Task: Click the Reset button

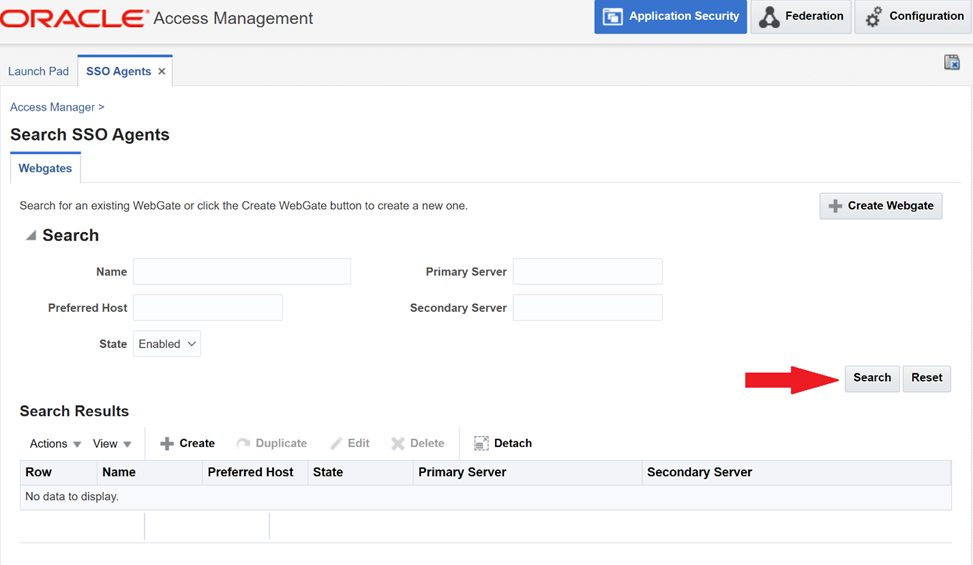Action: pos(926,378)
